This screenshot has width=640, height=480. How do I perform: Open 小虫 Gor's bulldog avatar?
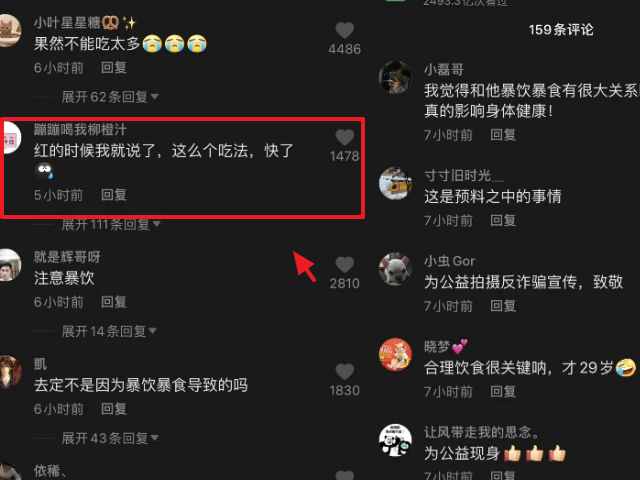(395, 269)
